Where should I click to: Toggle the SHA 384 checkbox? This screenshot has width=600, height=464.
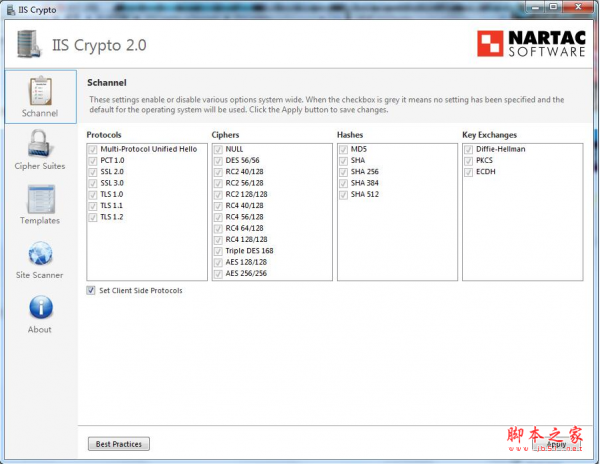tap(343, 183)
